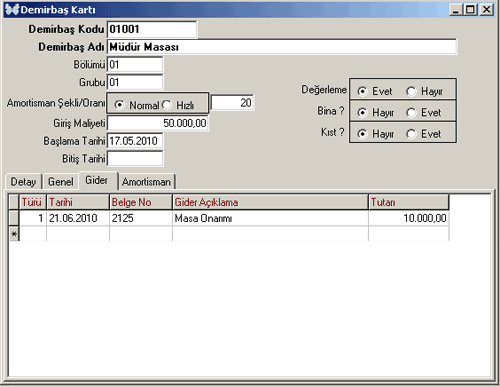The height and width of the screenshot is (387, 500).
Task: Click the Demirbaş Kodu field
Action: pyautogui.click(x=152, y=29)
